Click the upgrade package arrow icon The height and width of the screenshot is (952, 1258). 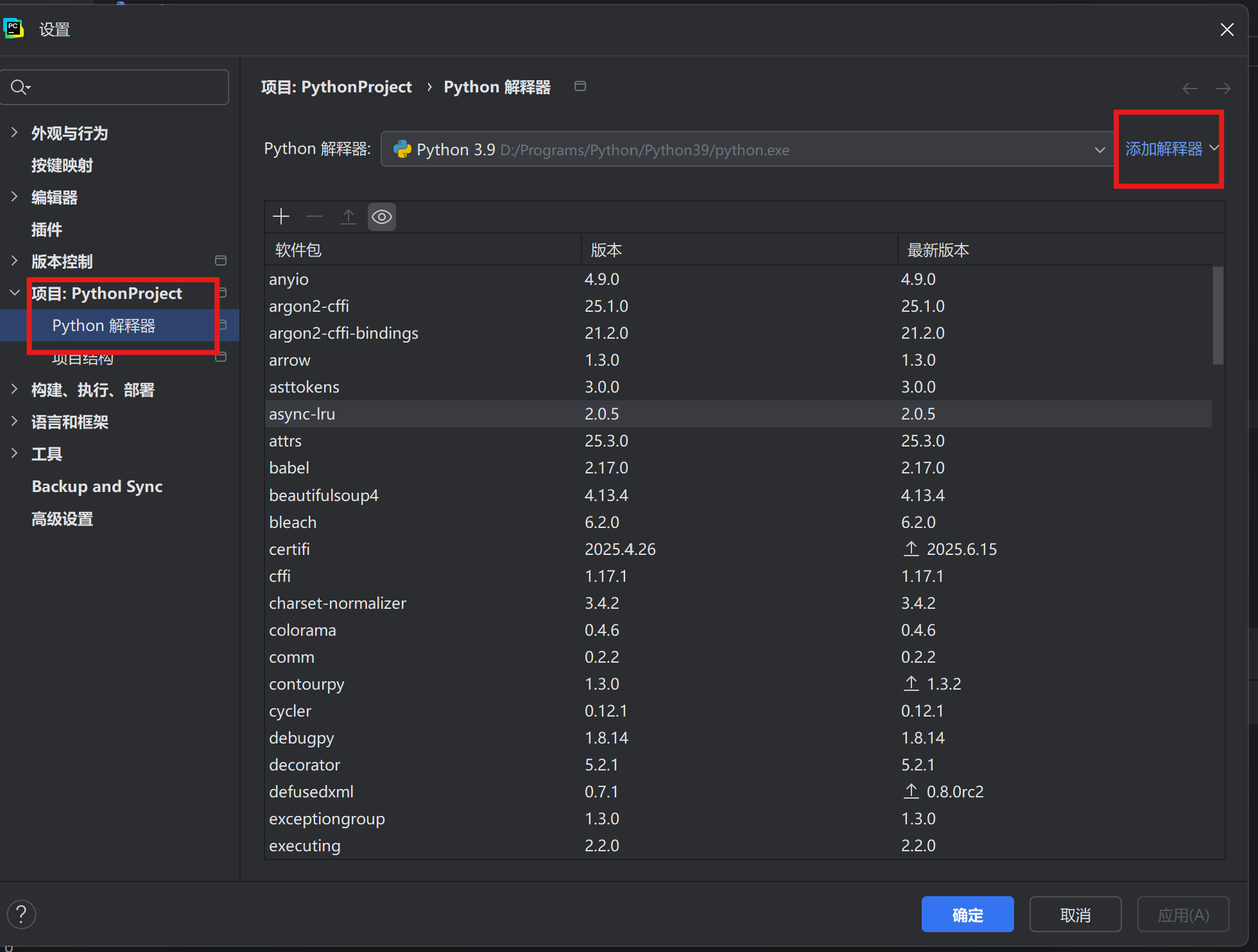coord(348,217)
